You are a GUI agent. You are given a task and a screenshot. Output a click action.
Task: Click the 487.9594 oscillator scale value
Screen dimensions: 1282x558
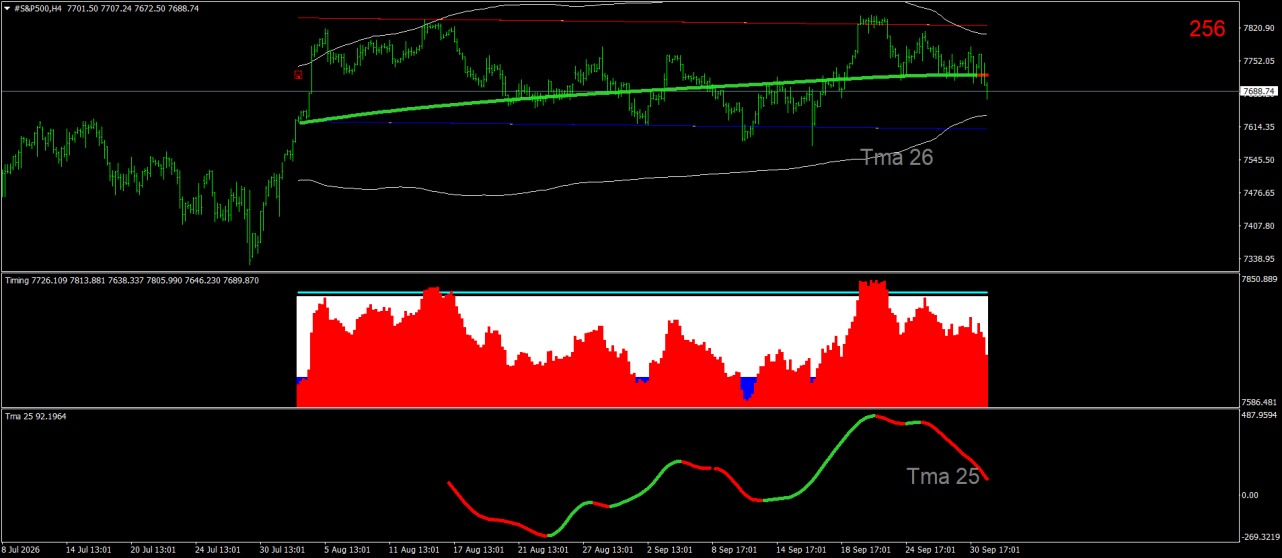coord(1260,415)
